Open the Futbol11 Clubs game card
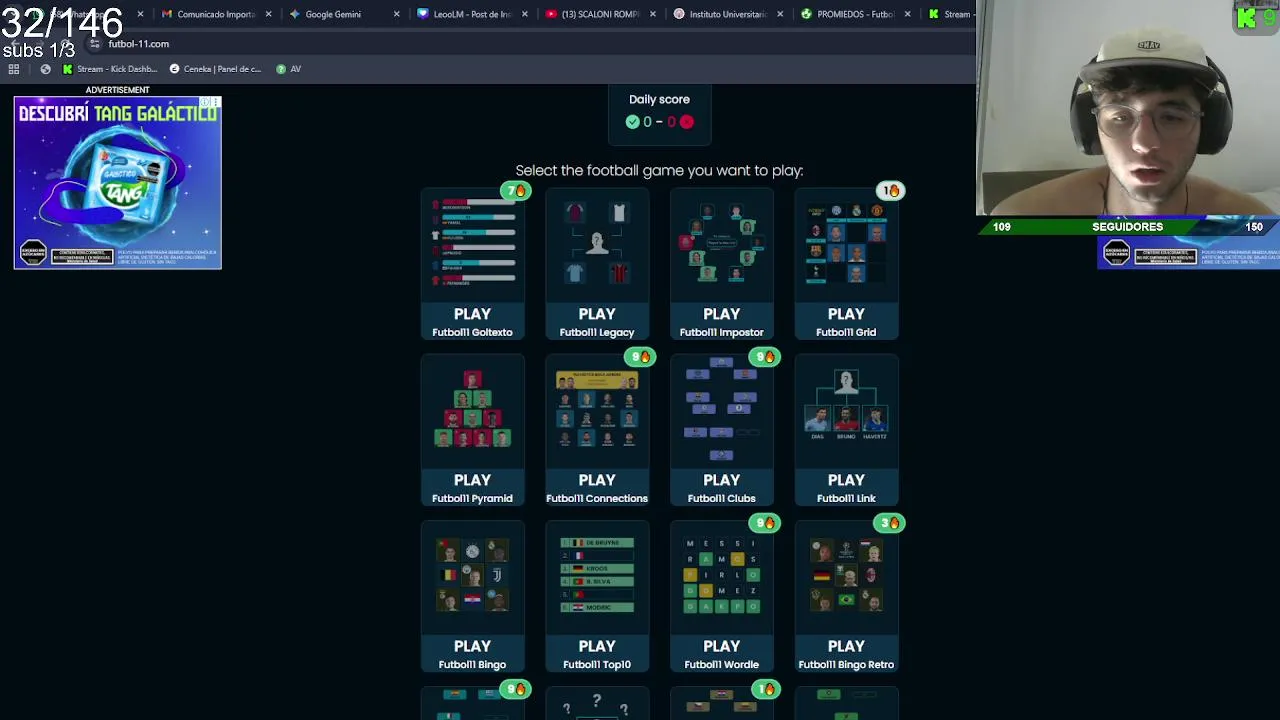This screenshot has height=720, width=1280. point(721,431)
